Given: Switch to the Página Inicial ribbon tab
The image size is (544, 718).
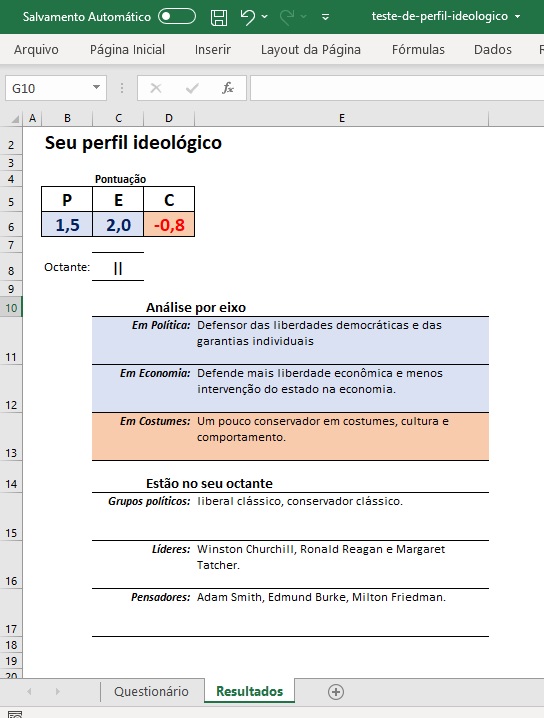Looking at the screenshot, I should point(127,49).
